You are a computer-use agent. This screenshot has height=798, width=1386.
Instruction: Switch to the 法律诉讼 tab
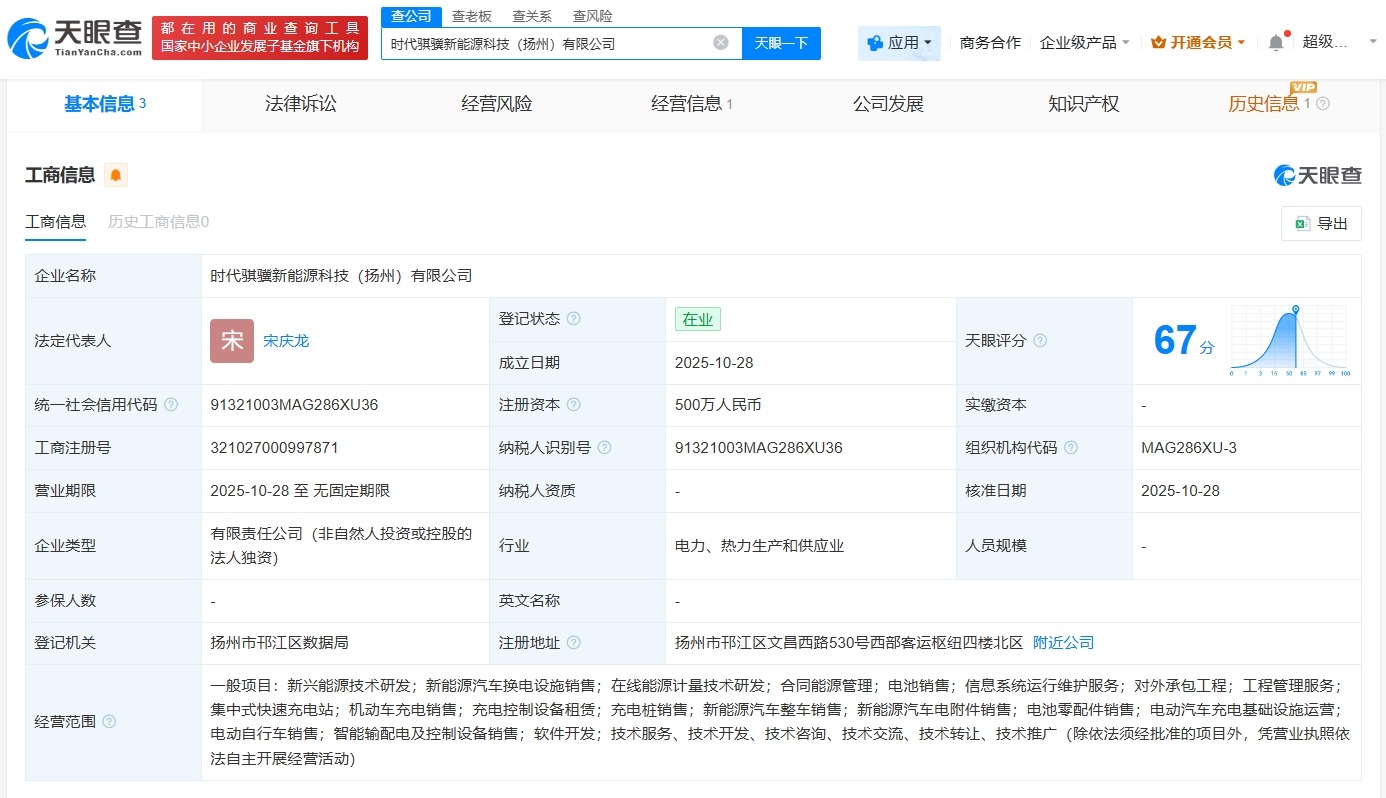point(301,104)
